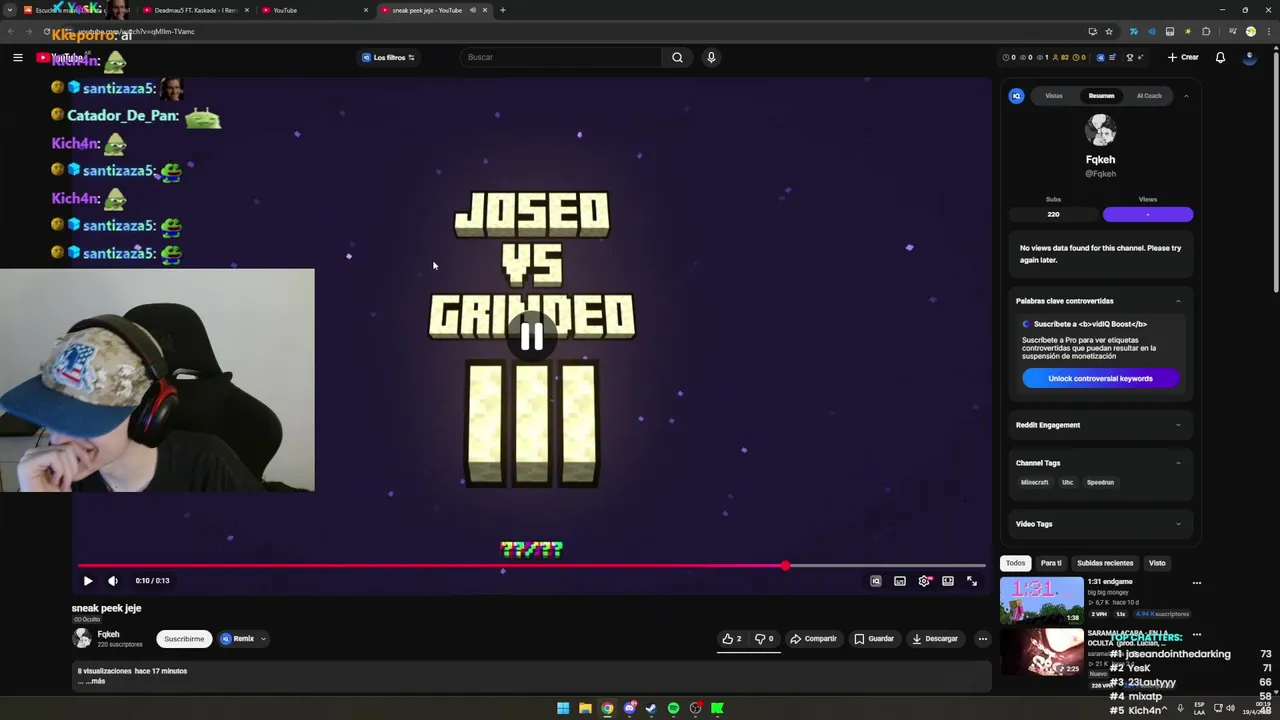
Task: Select the Views purple bar in vidIQ
Action: pos(1148,214)
